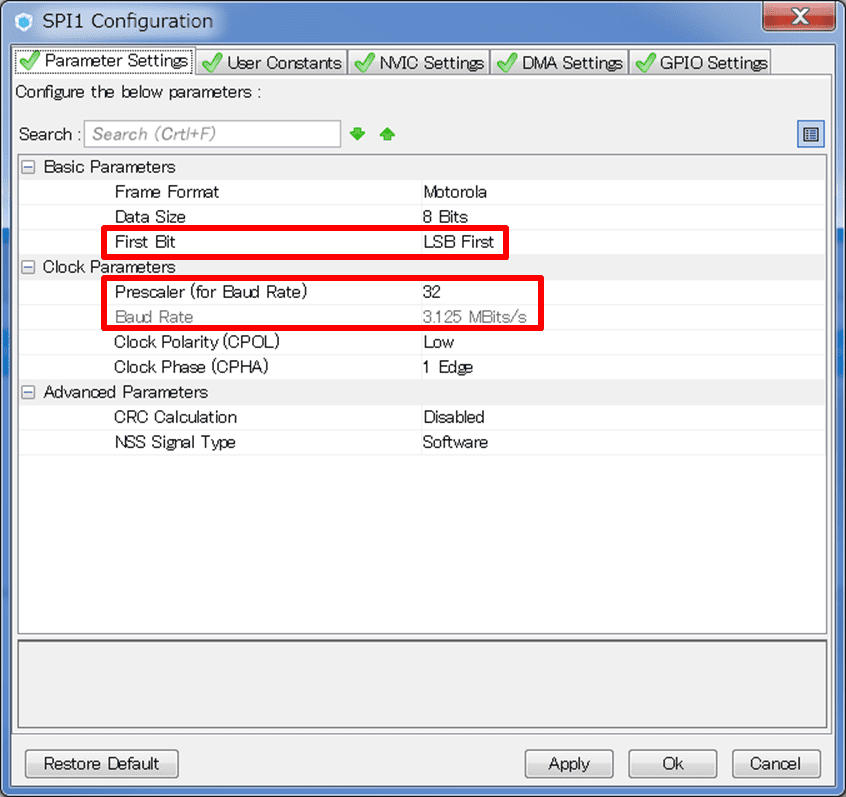
Task: Open the NVIC Settings tab
Action: pyautogui.click(x=420, y=62)
